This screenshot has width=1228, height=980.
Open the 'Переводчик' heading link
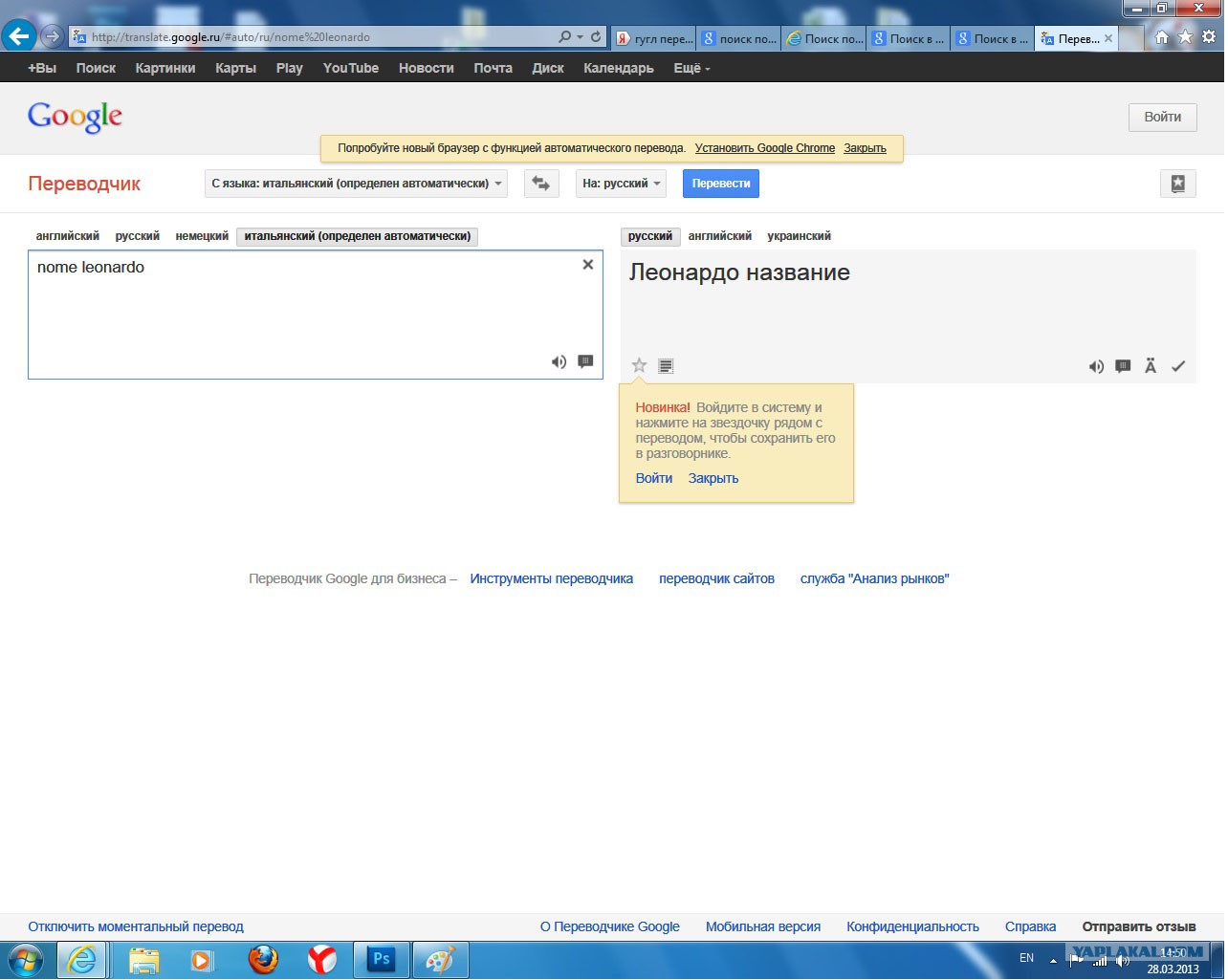84,184
